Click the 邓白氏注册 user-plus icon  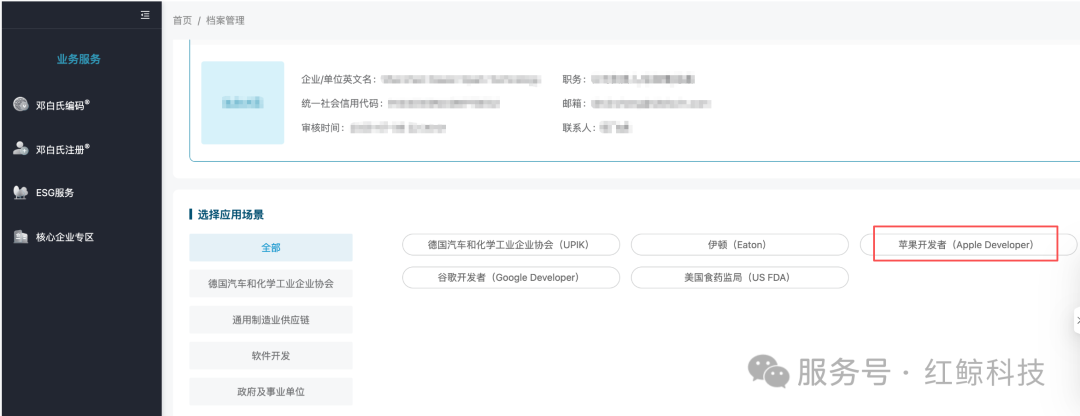(20, 148)
